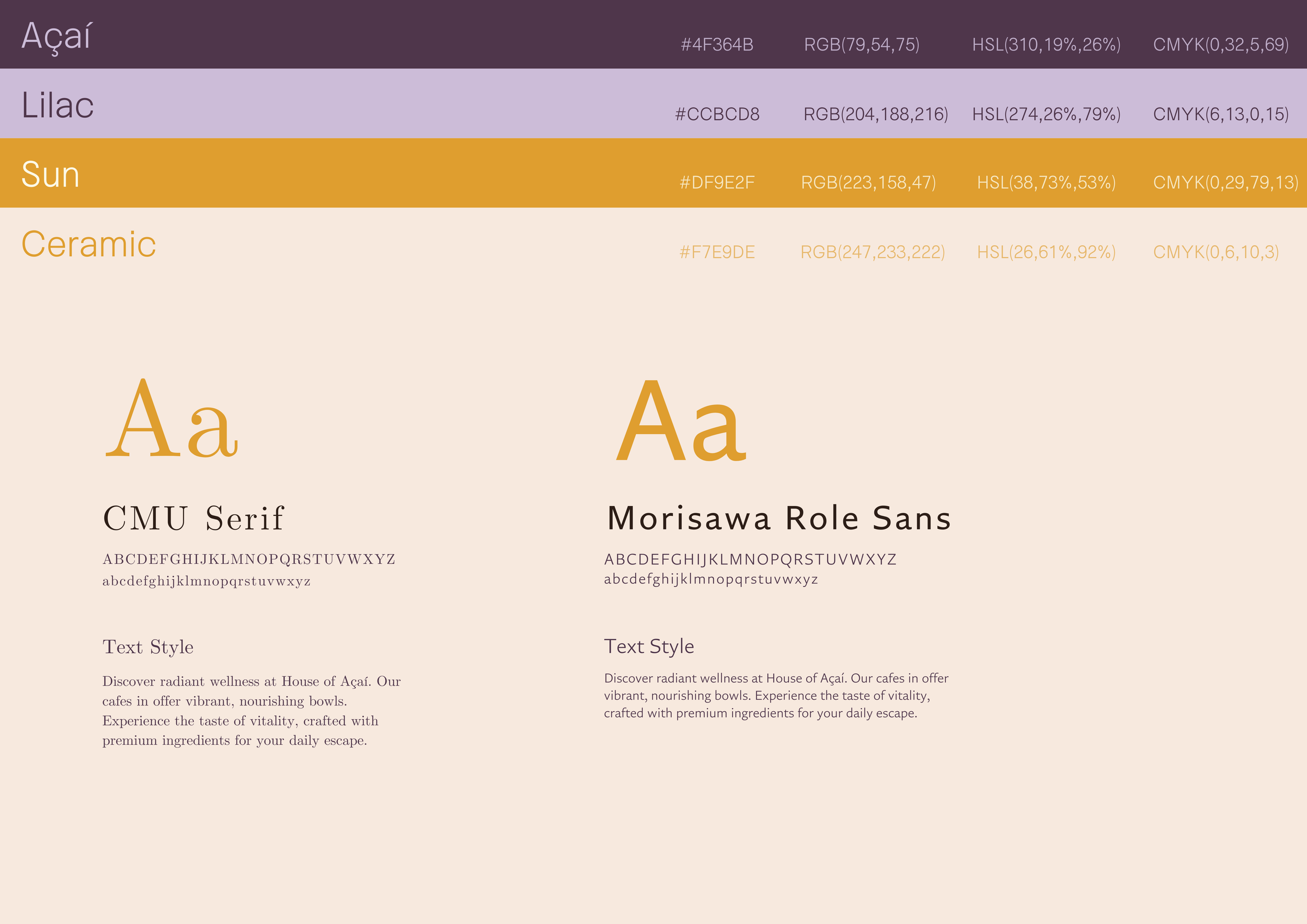Select the hex value #F7E9DE
Image resolution: width=1307 pixels, height=924 pixels.
coord(717,252)
